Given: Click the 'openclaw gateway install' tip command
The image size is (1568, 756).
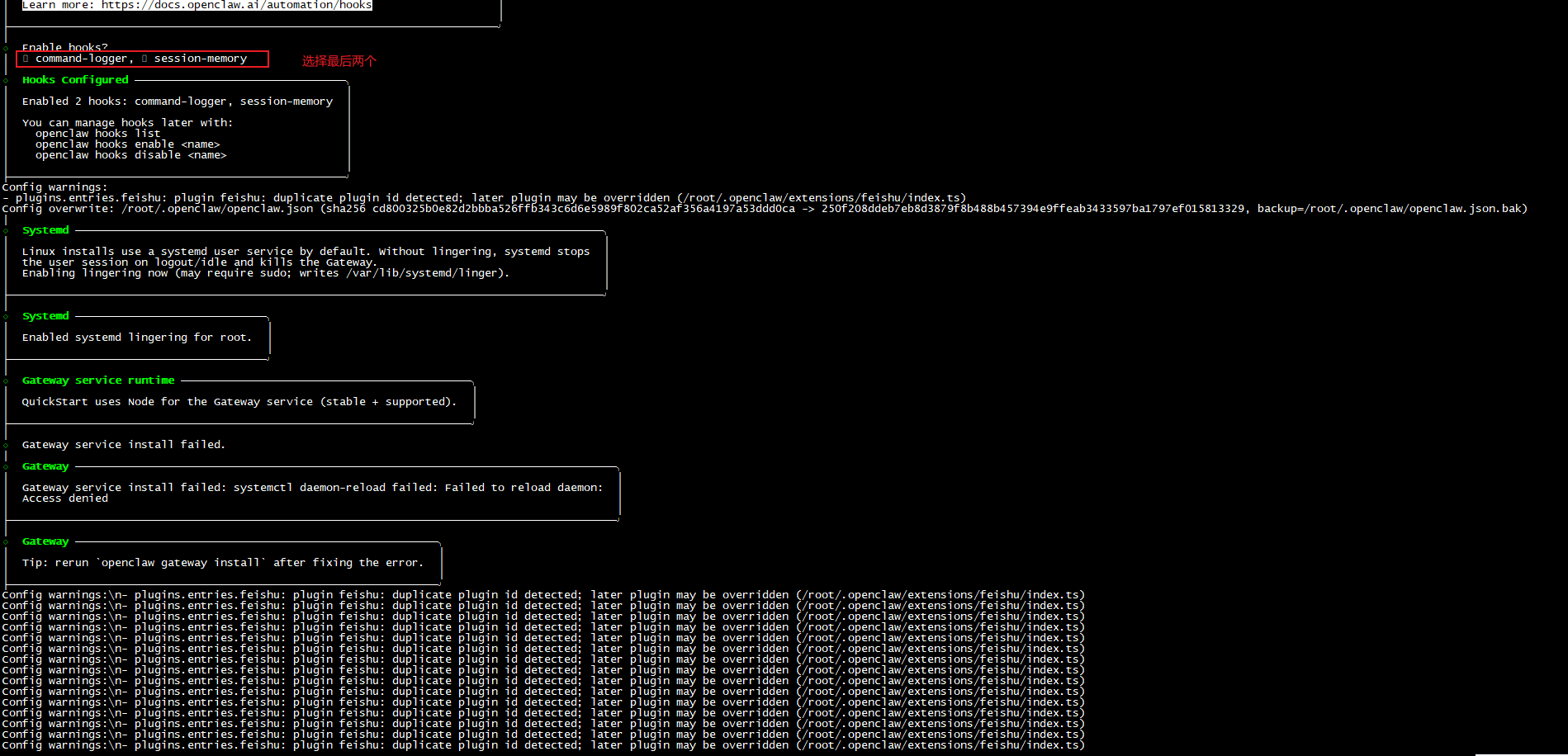Looking at the screenshot, I should click(181, 563).
